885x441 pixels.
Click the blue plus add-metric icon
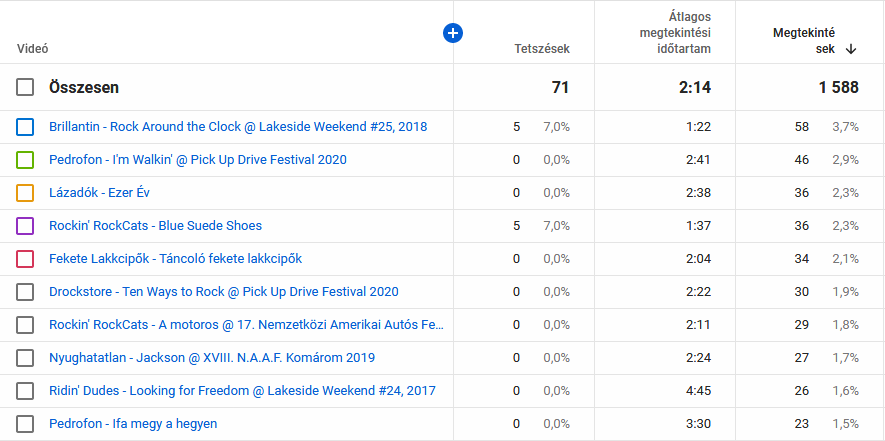pos(453,33)
